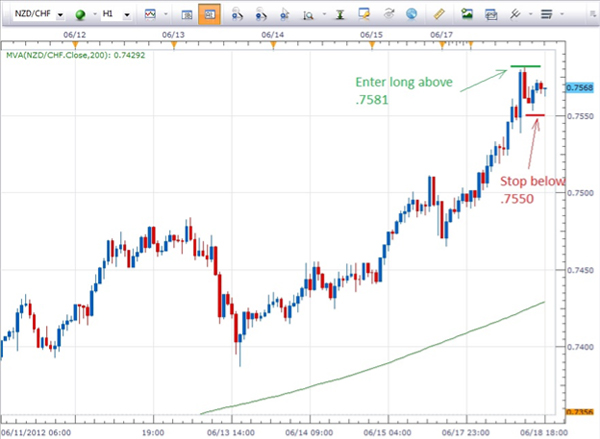Open the NZD/CHF symbol dropdown

tap(60, 15)
